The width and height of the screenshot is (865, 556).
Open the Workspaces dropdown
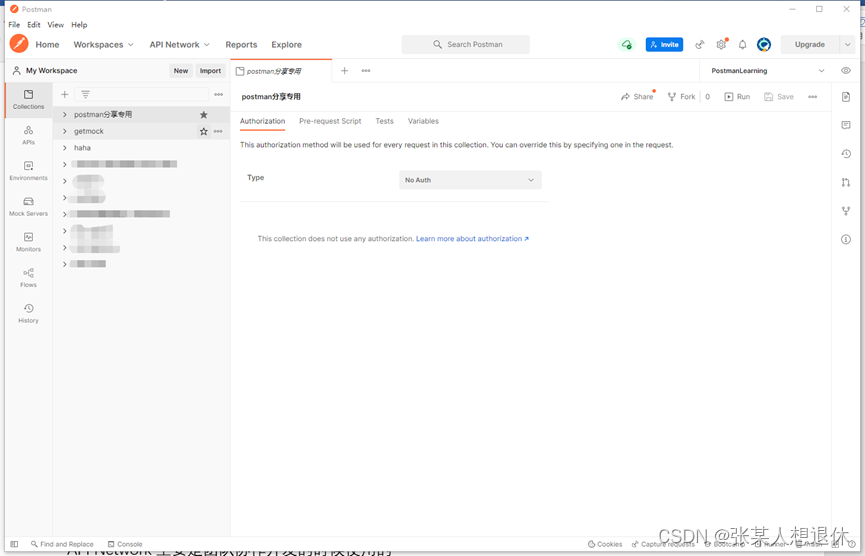tap(103, 45)
